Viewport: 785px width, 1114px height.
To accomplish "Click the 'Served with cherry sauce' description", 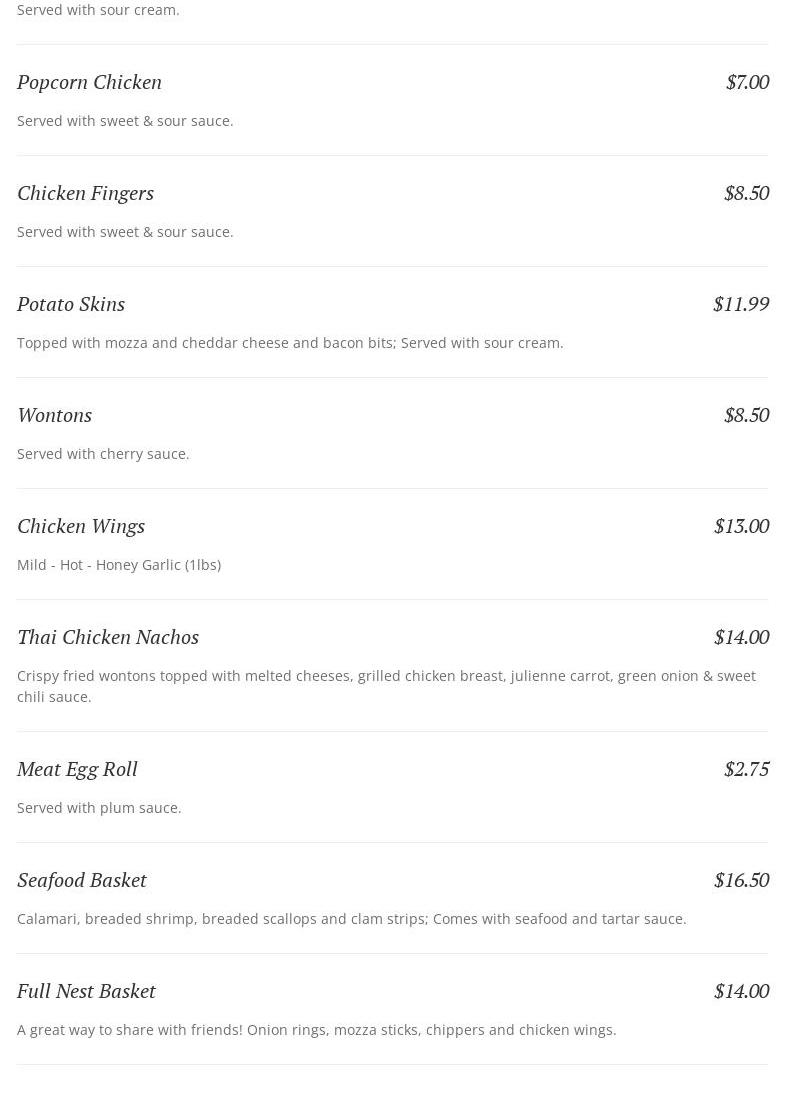I will [103, 454].
